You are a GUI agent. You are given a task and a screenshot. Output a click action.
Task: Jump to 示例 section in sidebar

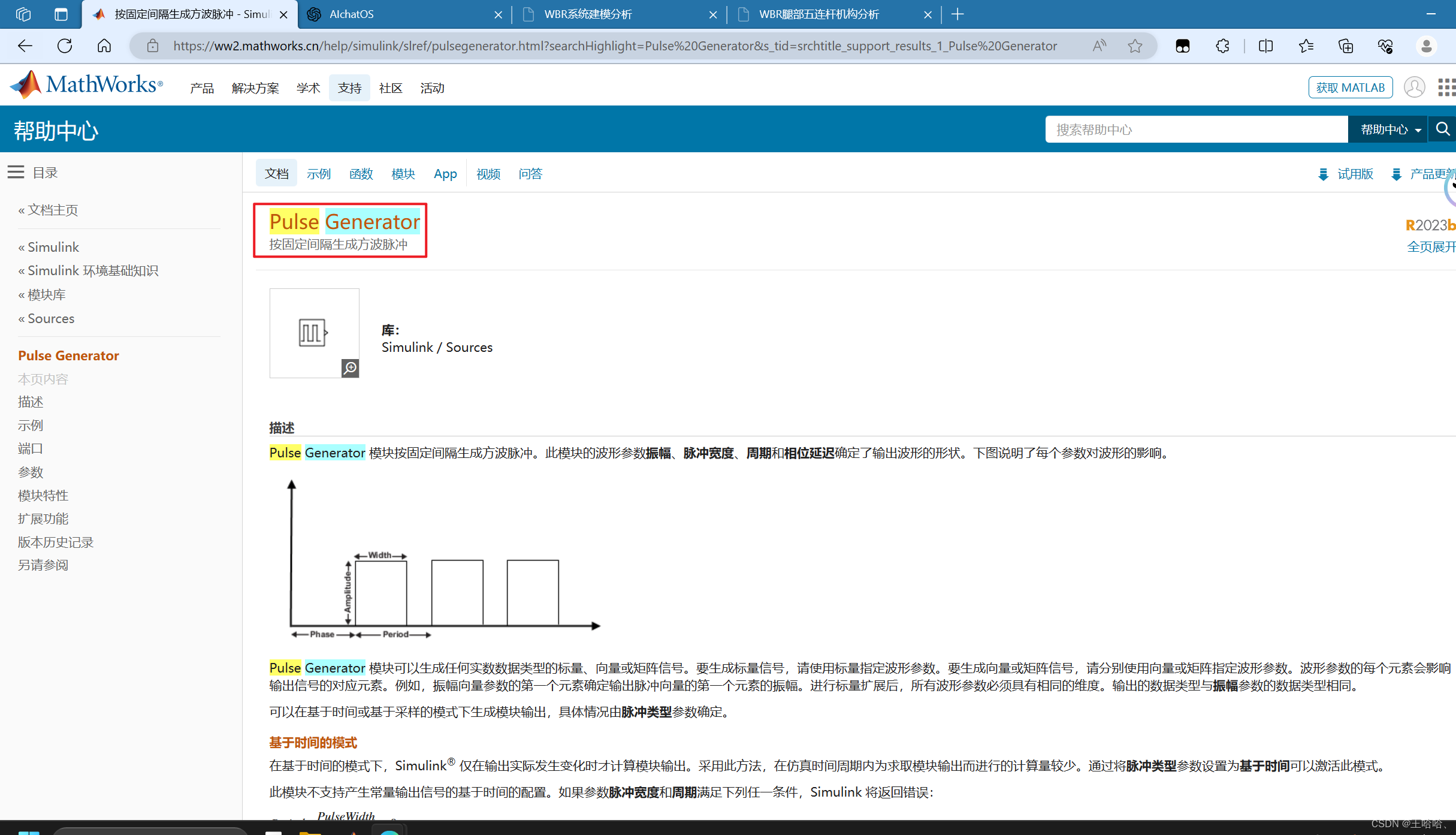pyautogui.click(x=31, y=425)
